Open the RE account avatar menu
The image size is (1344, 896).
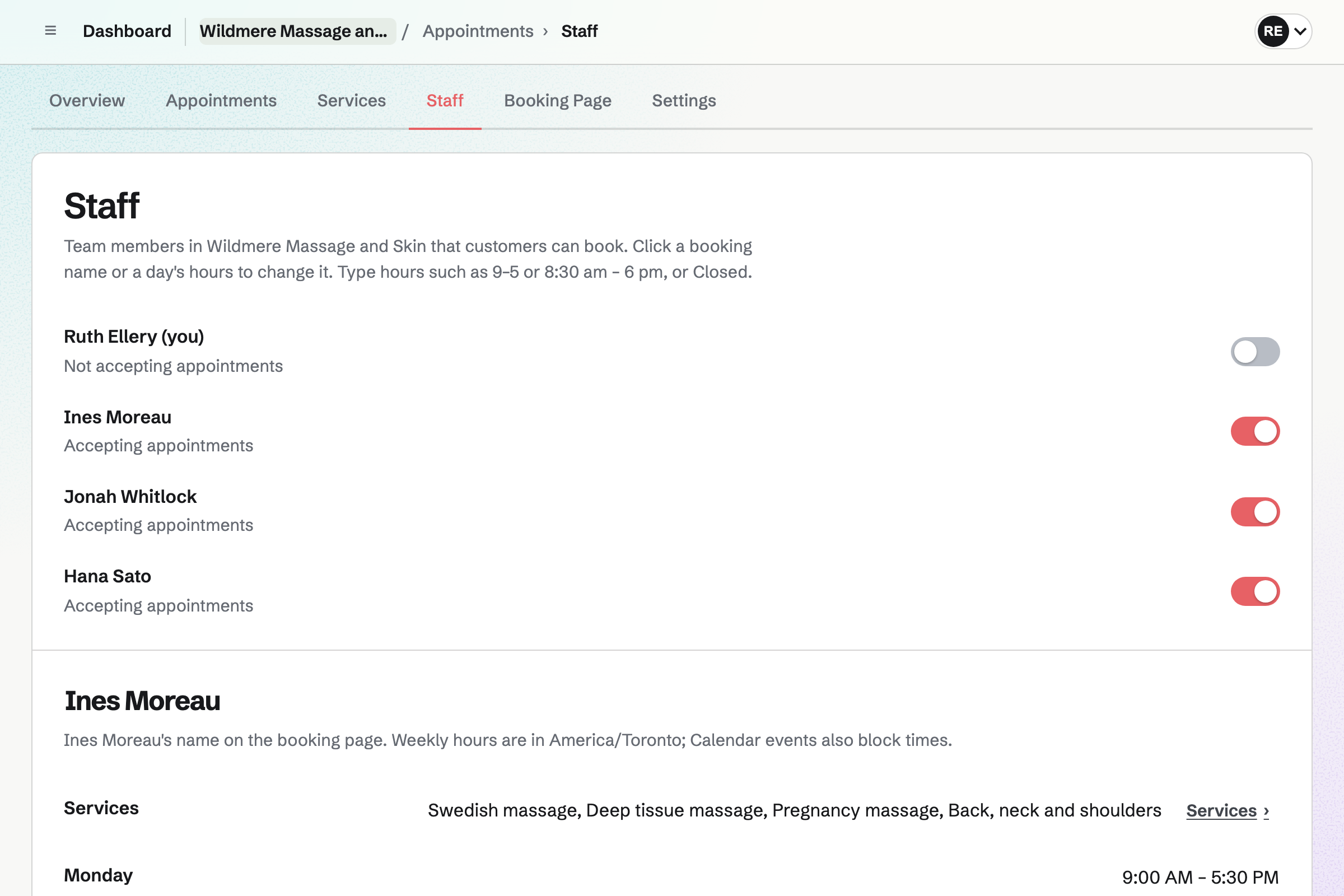[1283, 31]
